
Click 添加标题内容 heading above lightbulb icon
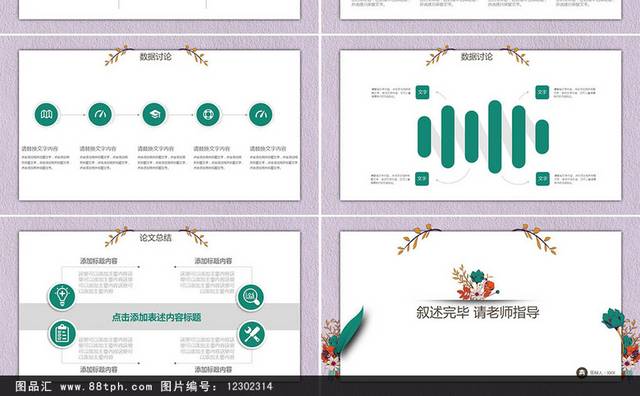click(99, 261)
